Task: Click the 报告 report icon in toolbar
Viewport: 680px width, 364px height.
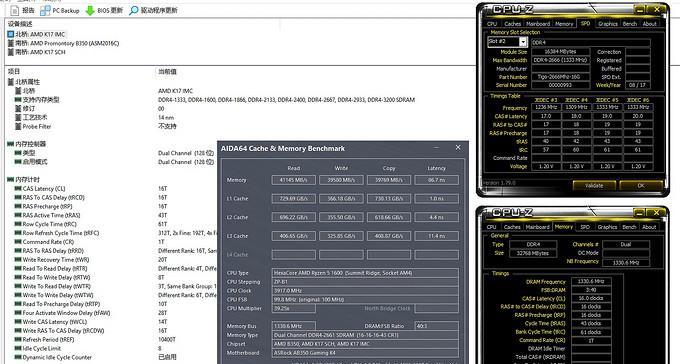Action: point(14,10)
